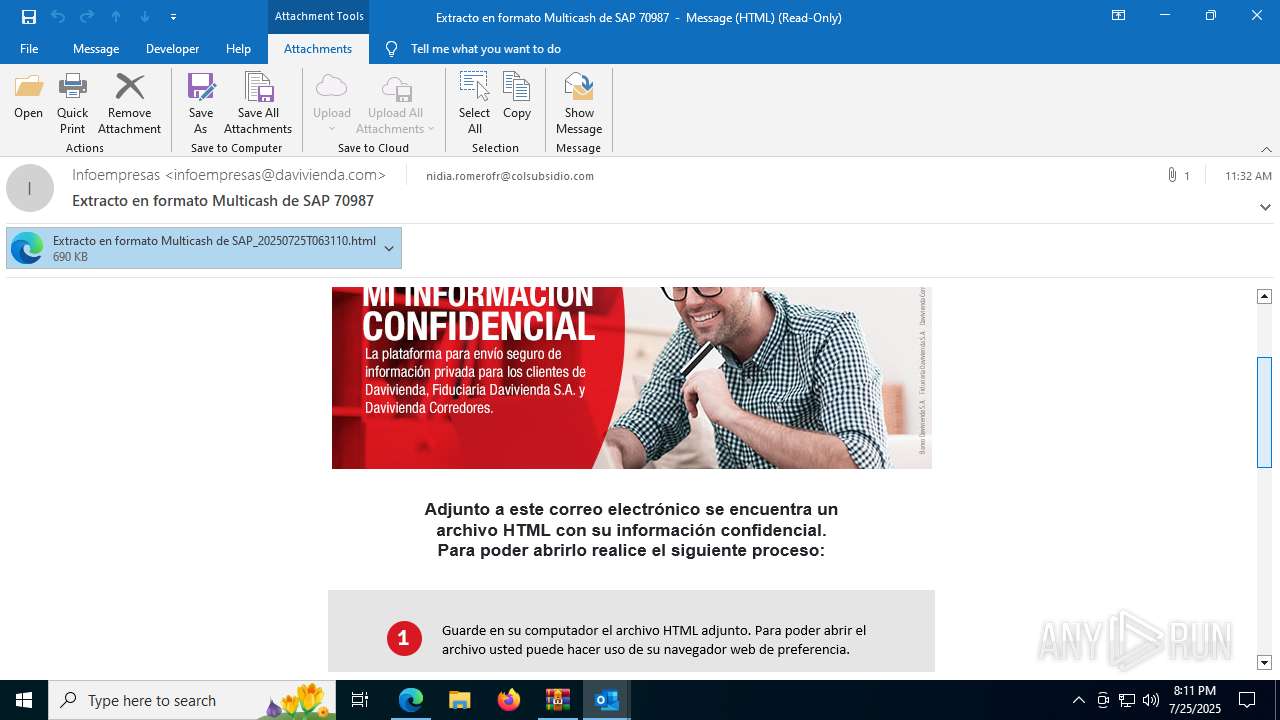Click the Redo arrow in quick access toolbar
Screen dimensions: 1280x720
[87, 17]
